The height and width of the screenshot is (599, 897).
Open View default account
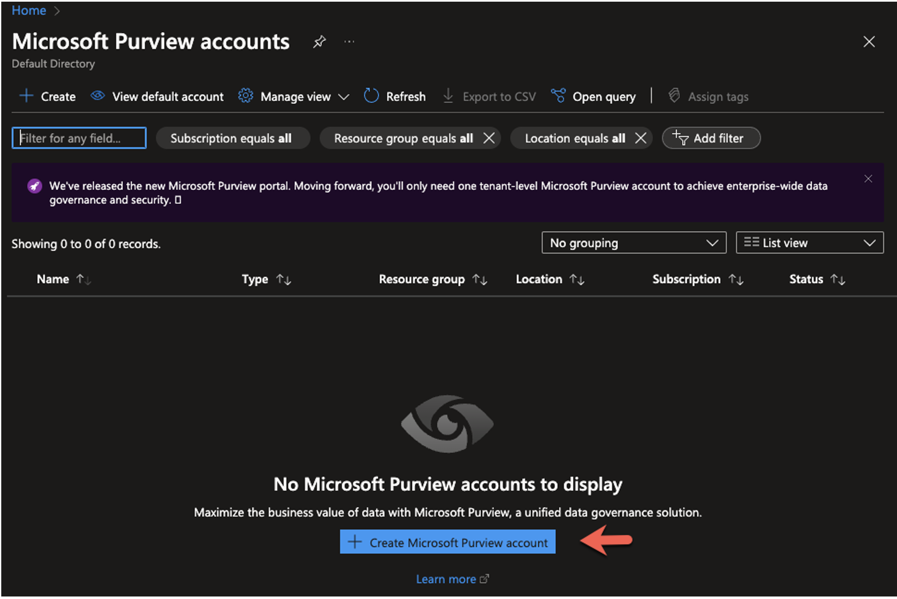157,96
